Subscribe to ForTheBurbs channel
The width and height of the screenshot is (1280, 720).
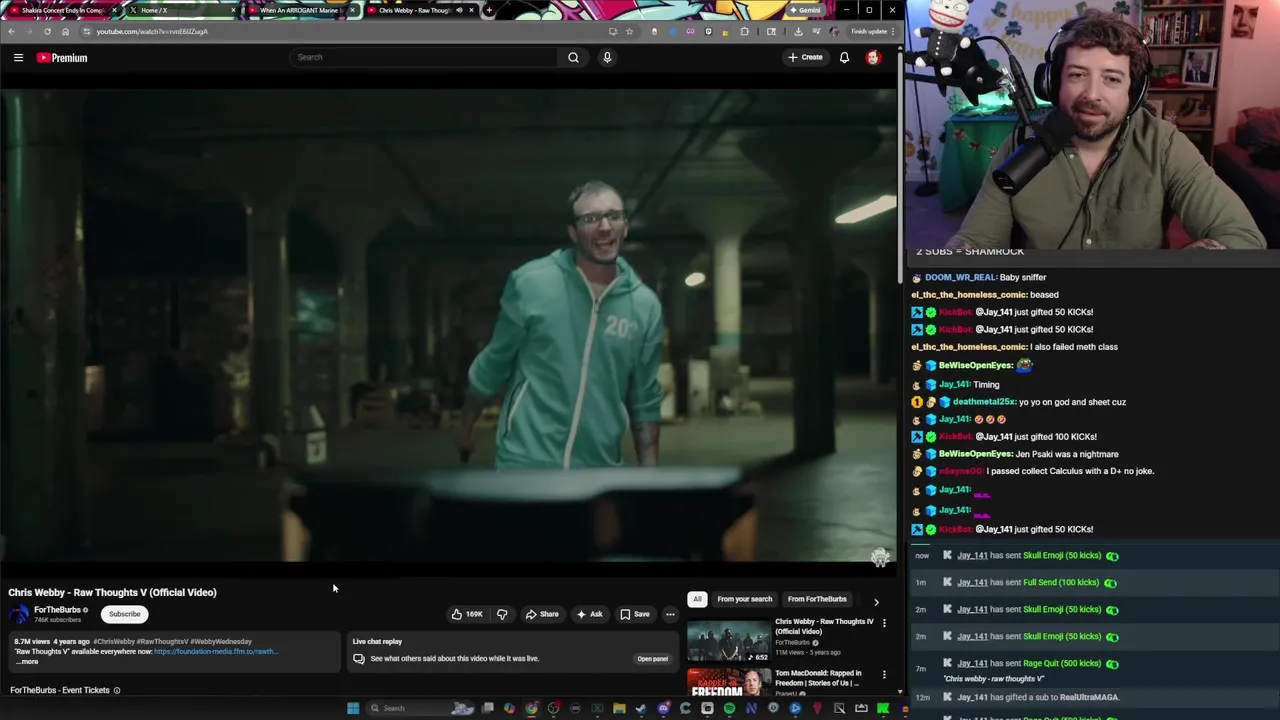click(x=125, y=614)
